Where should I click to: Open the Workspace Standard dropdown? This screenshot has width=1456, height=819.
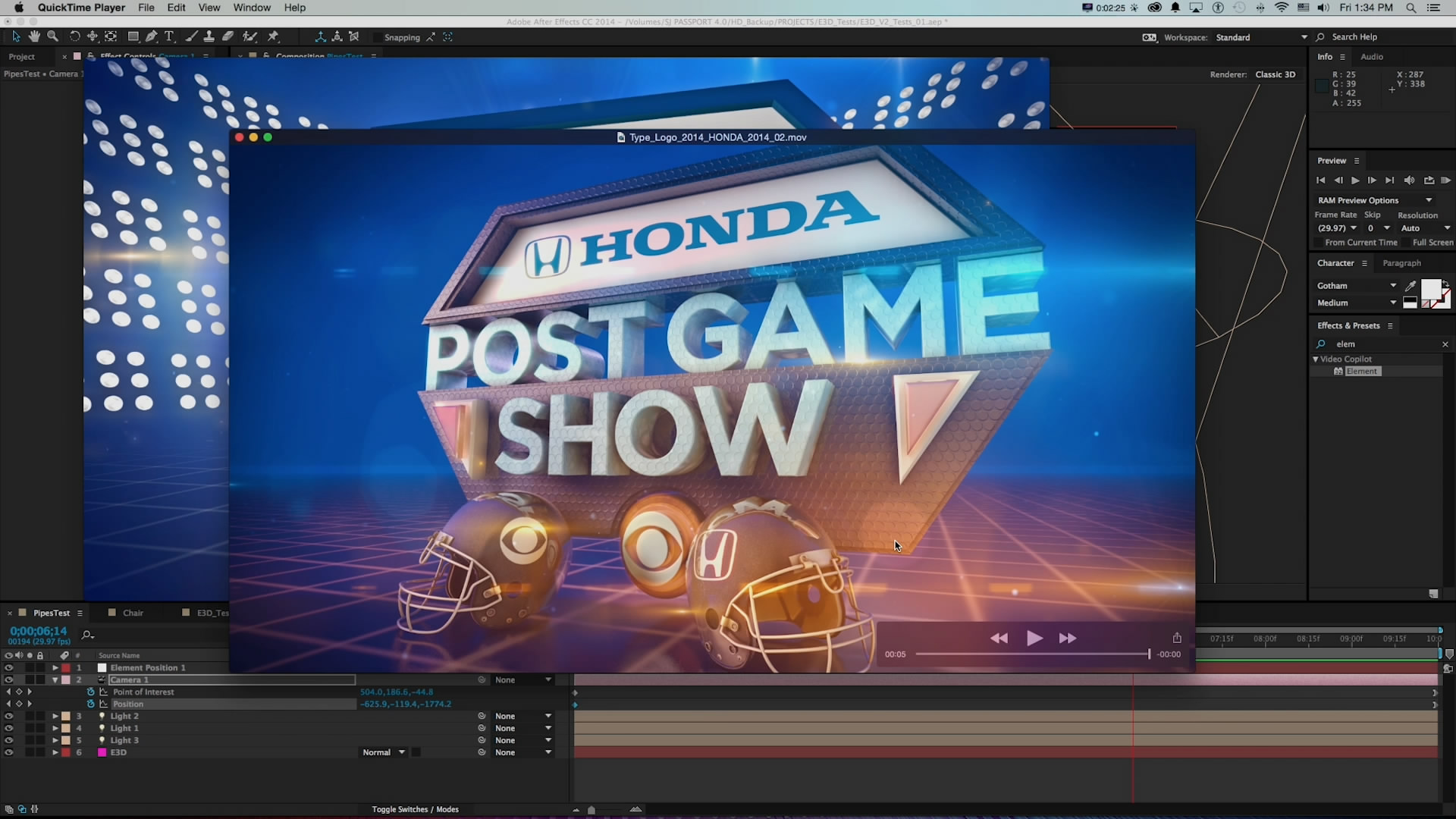(x=1262, y=37)
